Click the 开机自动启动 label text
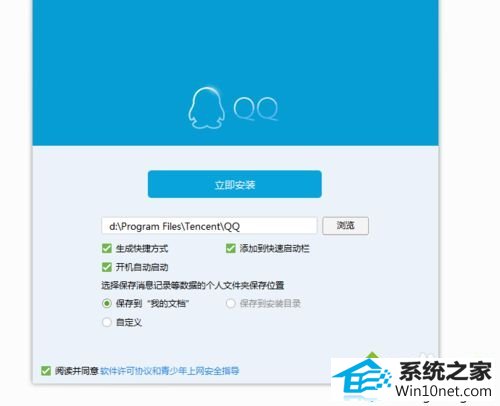This screenshot has height=406, width=500. pos(142,267)
